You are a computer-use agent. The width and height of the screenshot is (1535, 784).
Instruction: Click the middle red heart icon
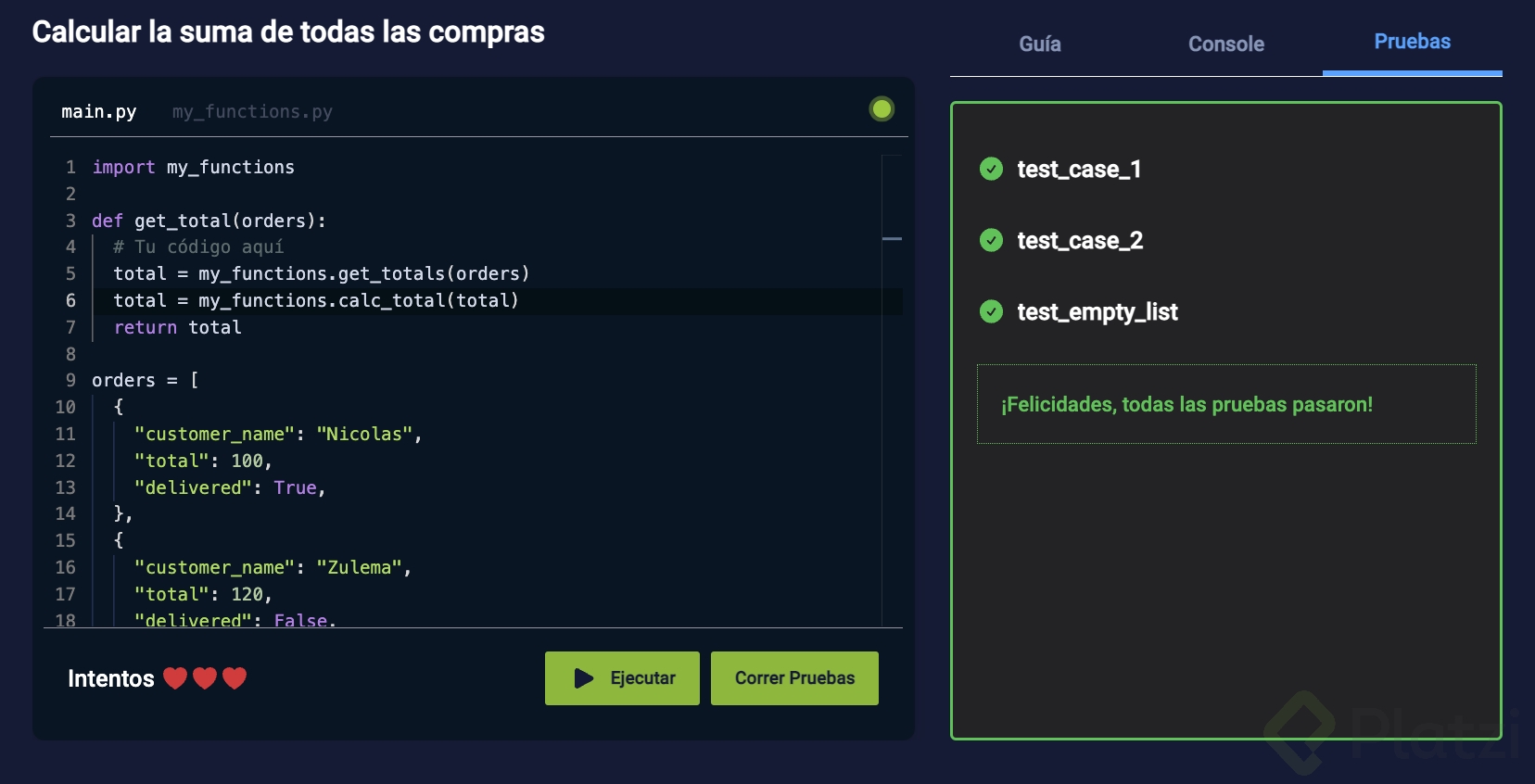tap(205, 678)
